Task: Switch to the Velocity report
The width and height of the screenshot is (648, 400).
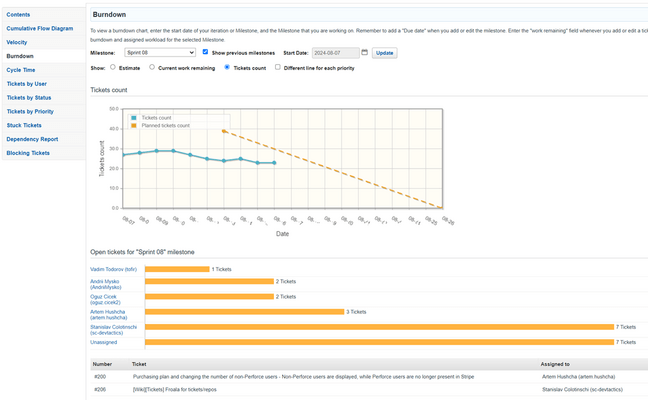Action: click(17, 42)
